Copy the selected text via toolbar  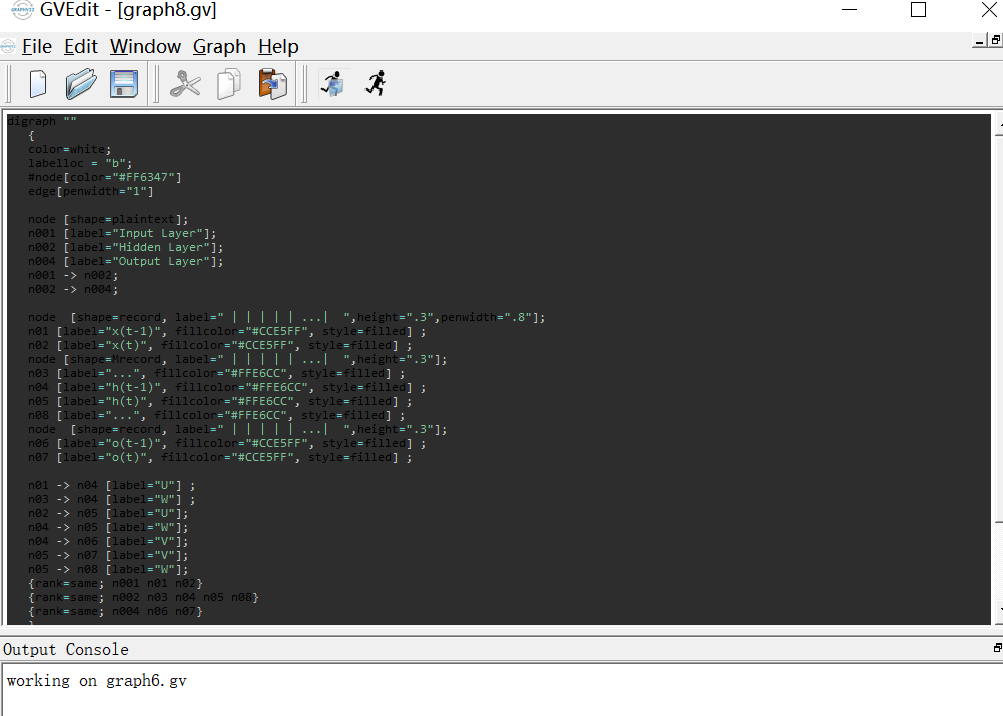tap(229, 84)
